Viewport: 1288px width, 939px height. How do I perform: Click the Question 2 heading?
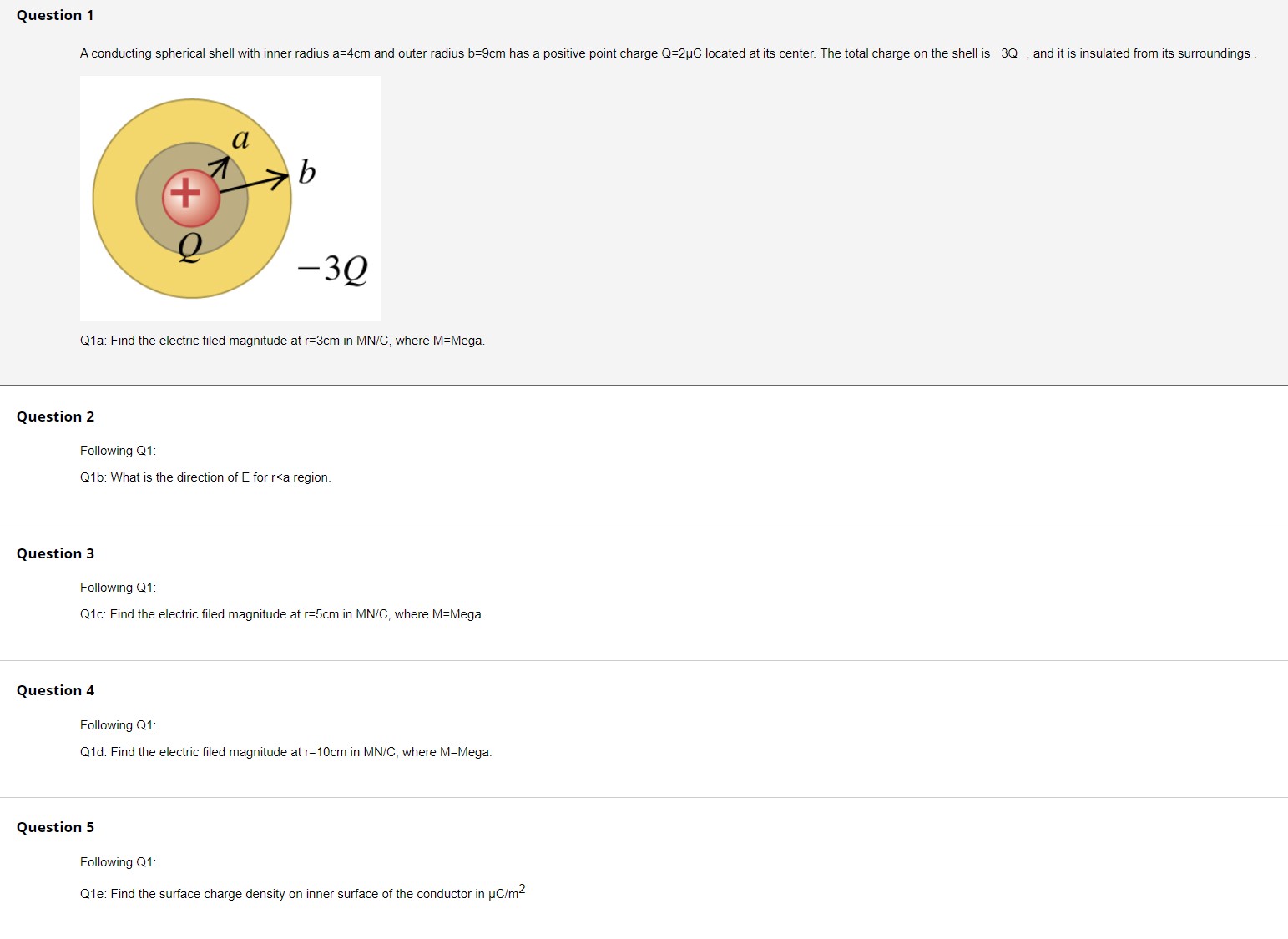pyautogui.click(x=55, y=416)
